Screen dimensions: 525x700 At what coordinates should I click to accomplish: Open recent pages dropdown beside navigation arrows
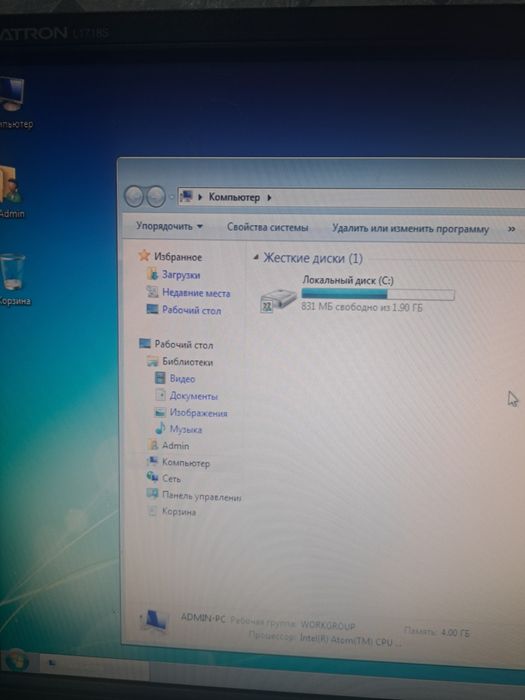pos(171,197)
